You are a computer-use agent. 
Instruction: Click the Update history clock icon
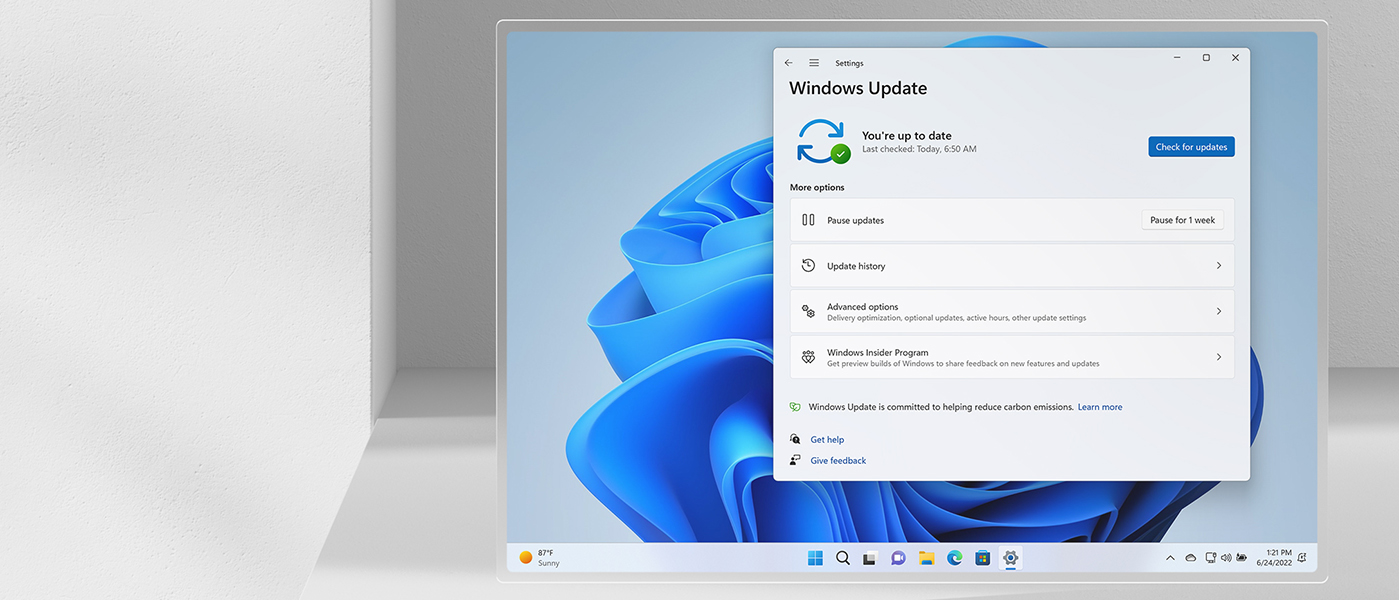tap(807, 265)
